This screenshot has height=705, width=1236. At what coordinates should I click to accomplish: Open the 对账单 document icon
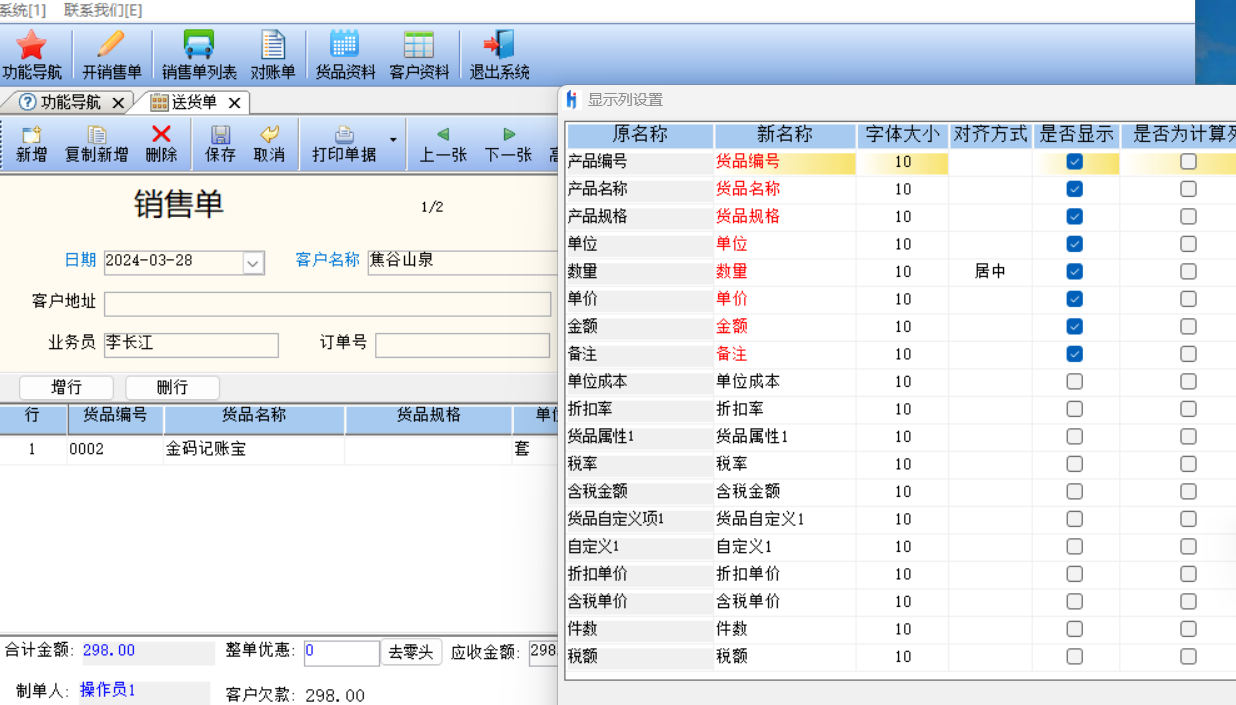272,46
